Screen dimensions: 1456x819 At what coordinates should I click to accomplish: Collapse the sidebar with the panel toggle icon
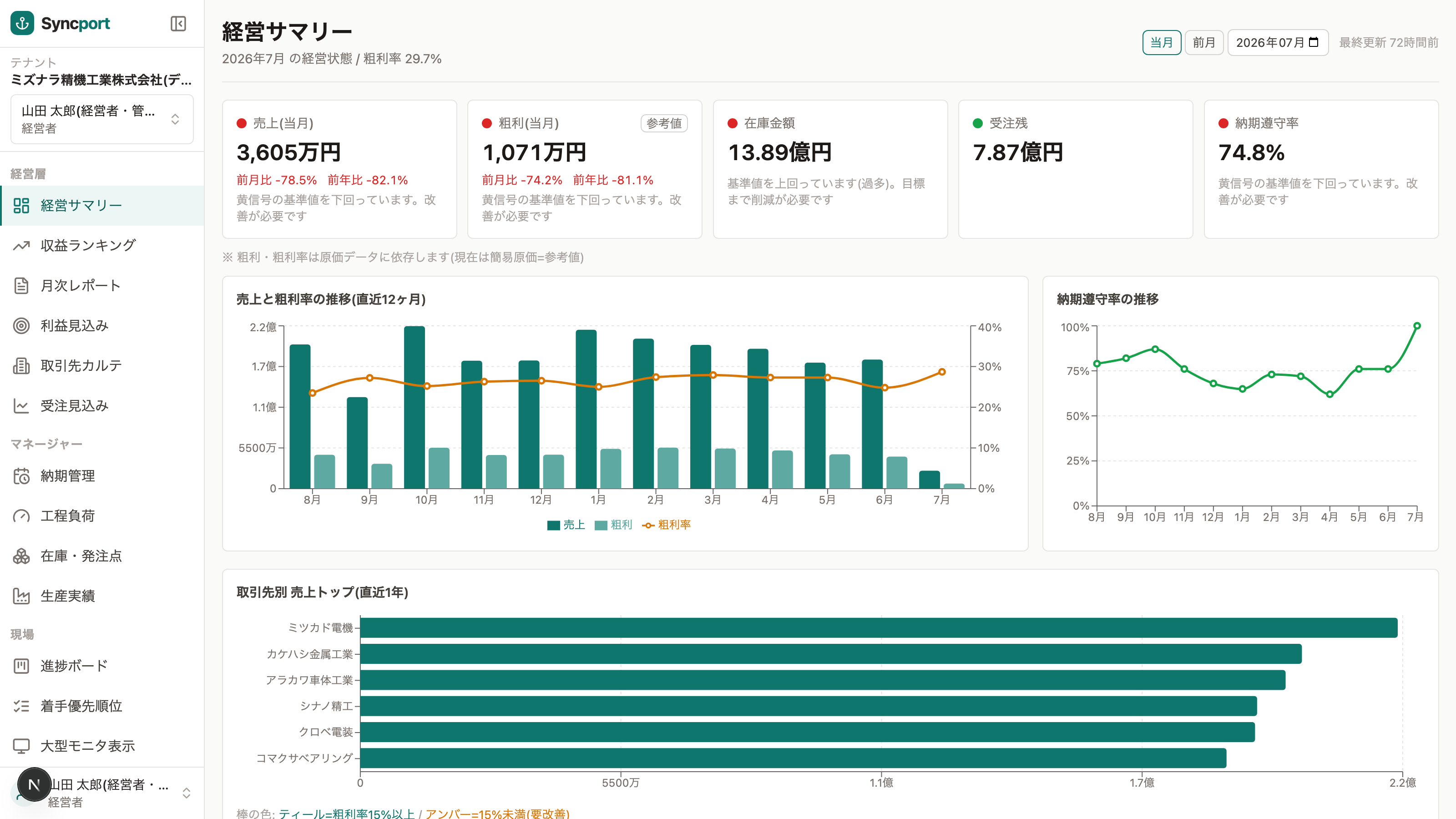178,24
